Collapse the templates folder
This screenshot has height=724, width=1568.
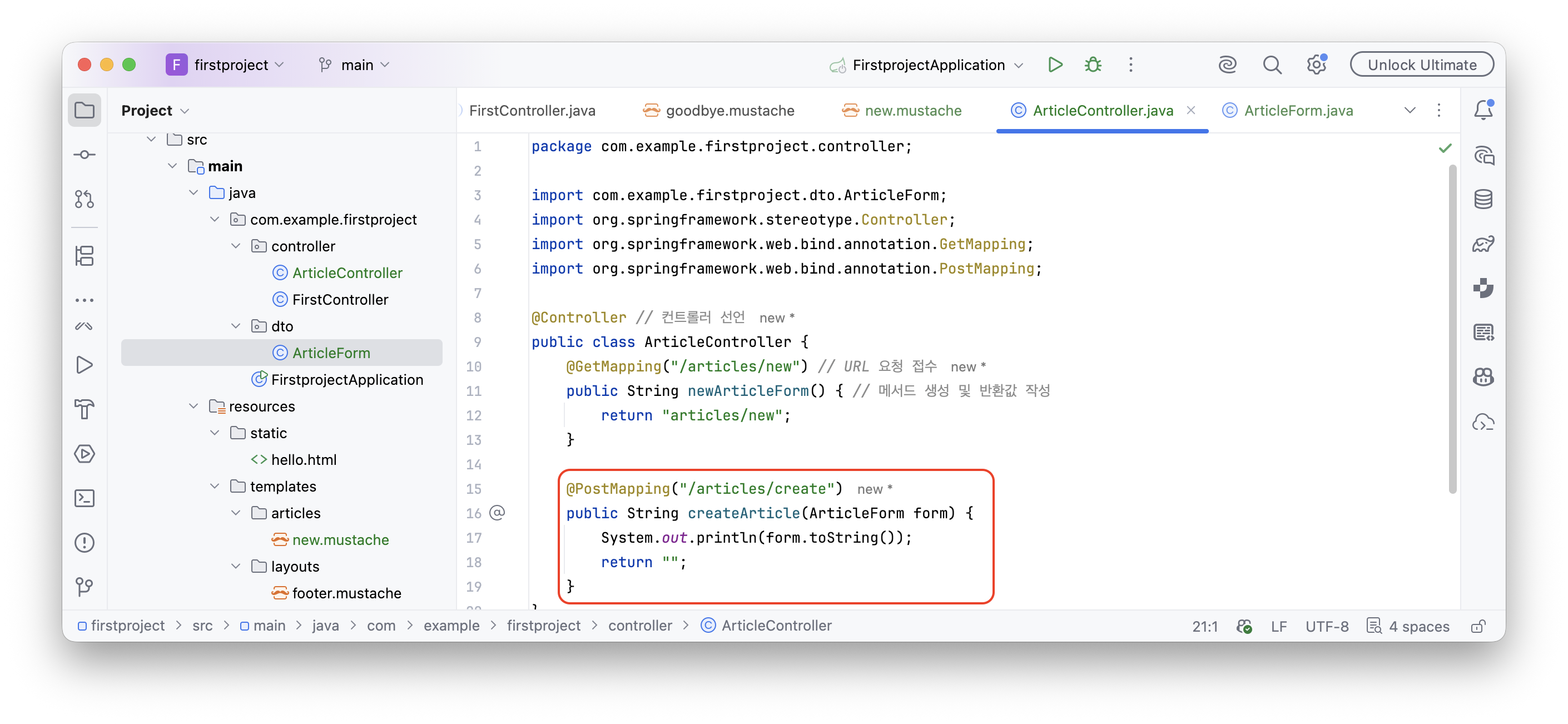coord(214,486)
